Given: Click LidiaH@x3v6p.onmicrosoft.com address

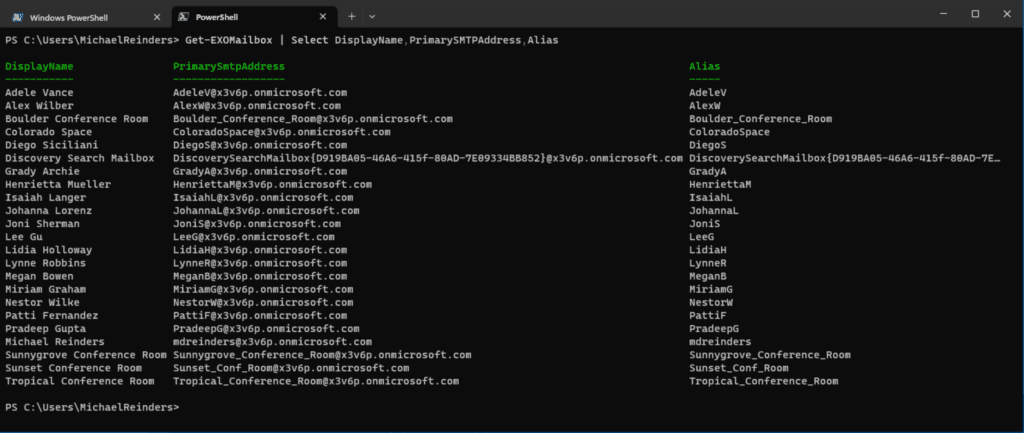Looking at the screenshot, I should click(x=260, y=249).
